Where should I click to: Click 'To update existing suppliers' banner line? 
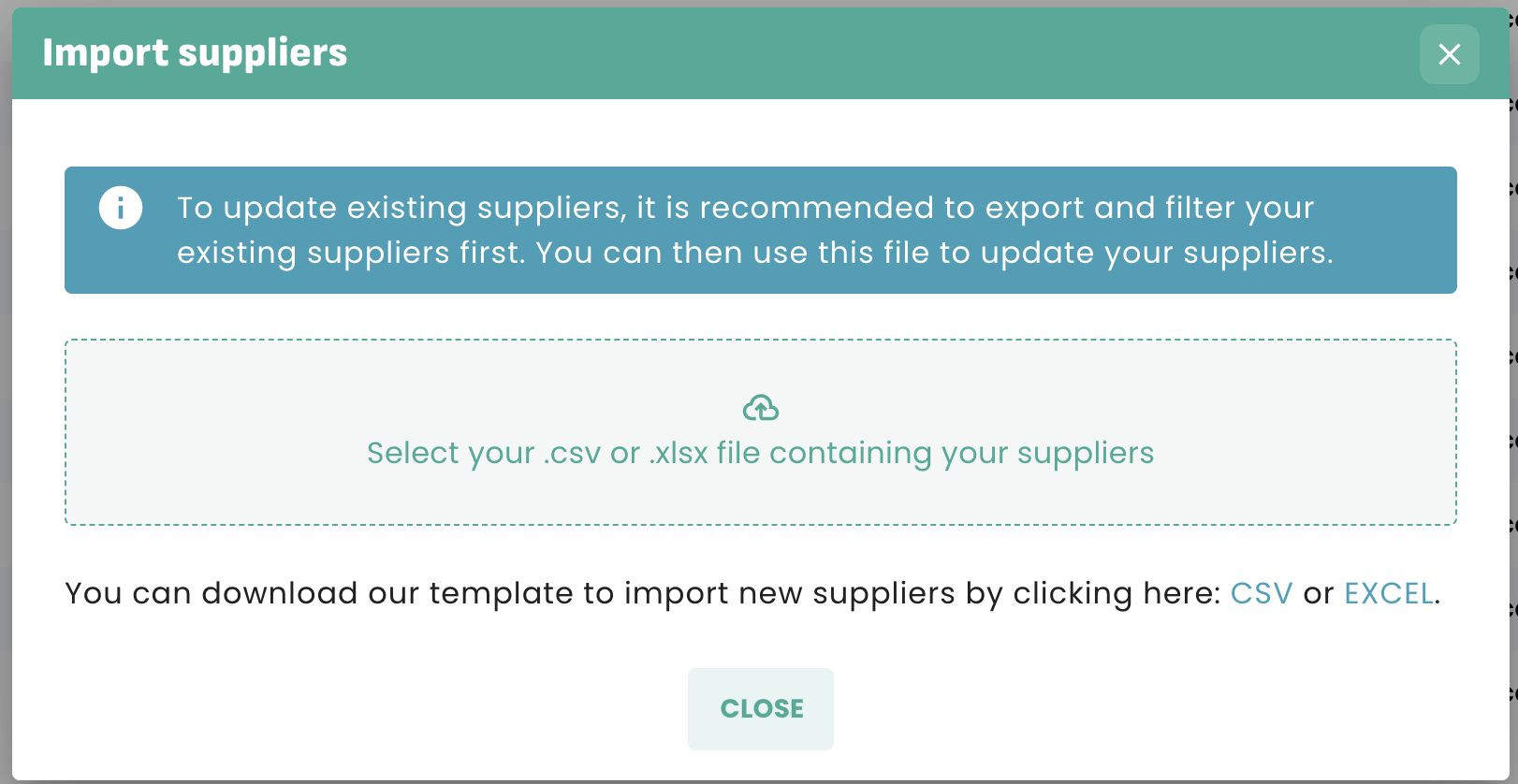point(745,208)
